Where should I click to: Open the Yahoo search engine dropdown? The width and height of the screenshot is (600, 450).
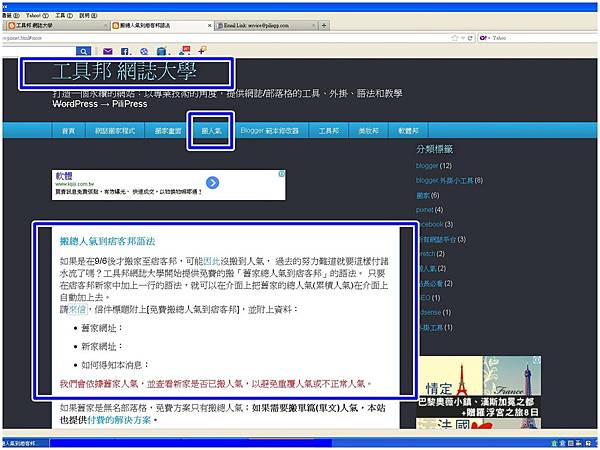[484, 38]
